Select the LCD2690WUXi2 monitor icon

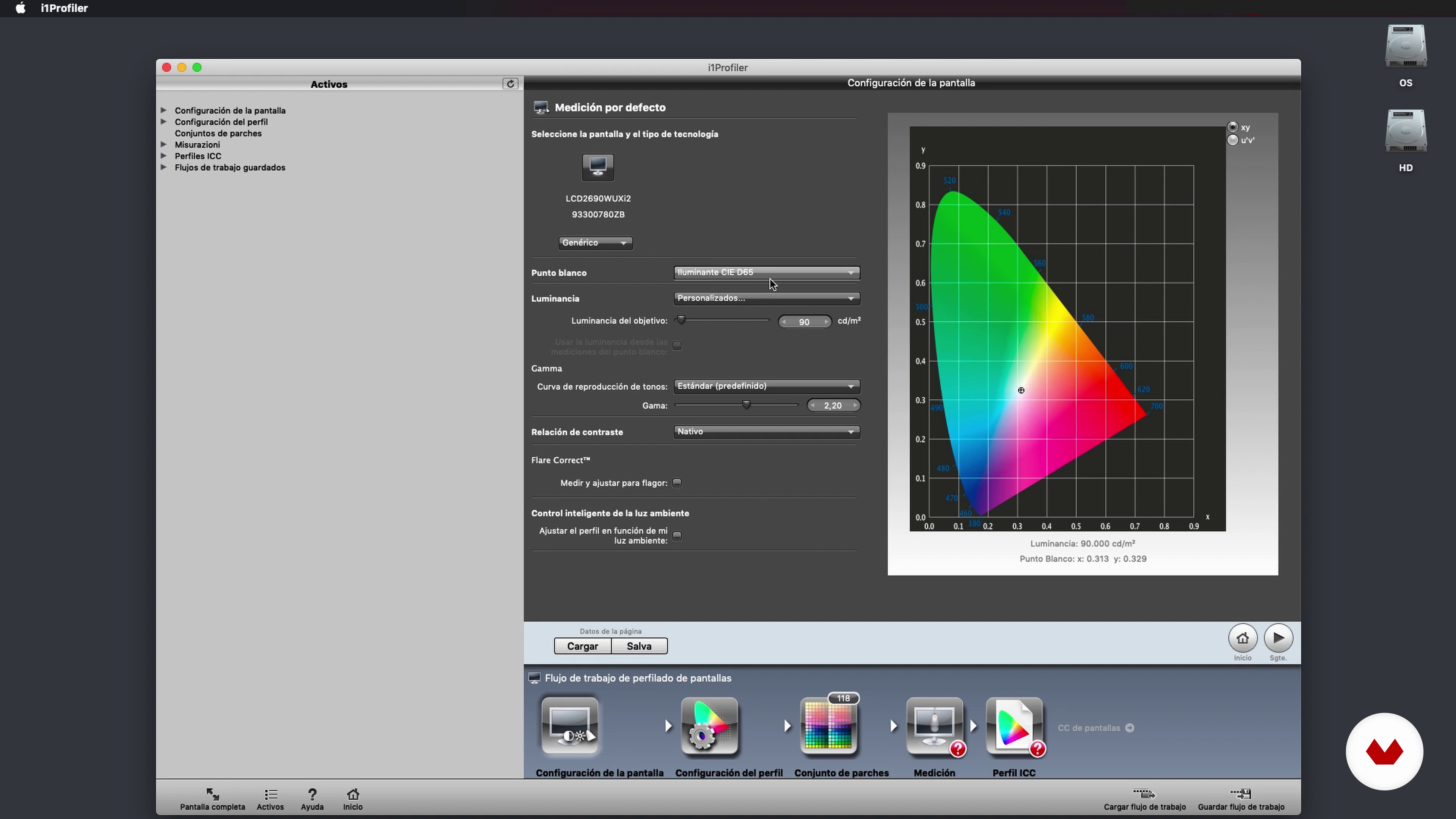point(598,167)
